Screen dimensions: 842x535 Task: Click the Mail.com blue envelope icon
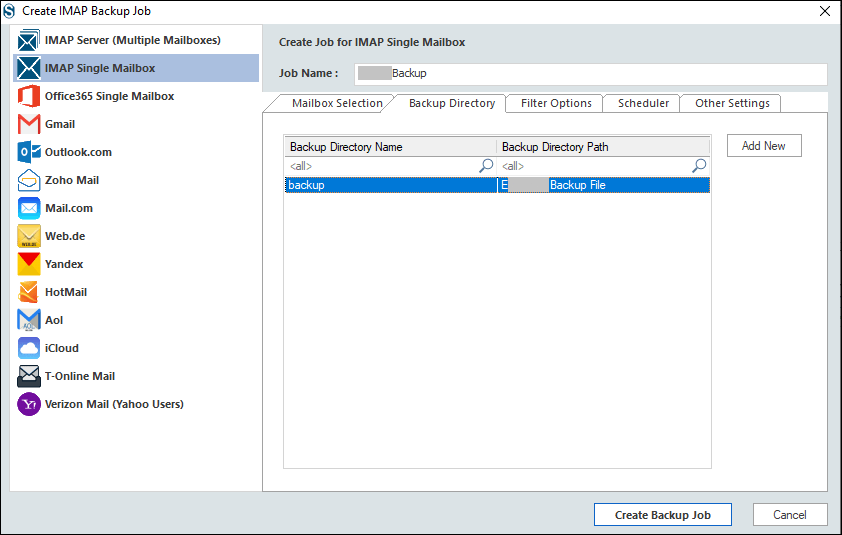click(28, 208)
